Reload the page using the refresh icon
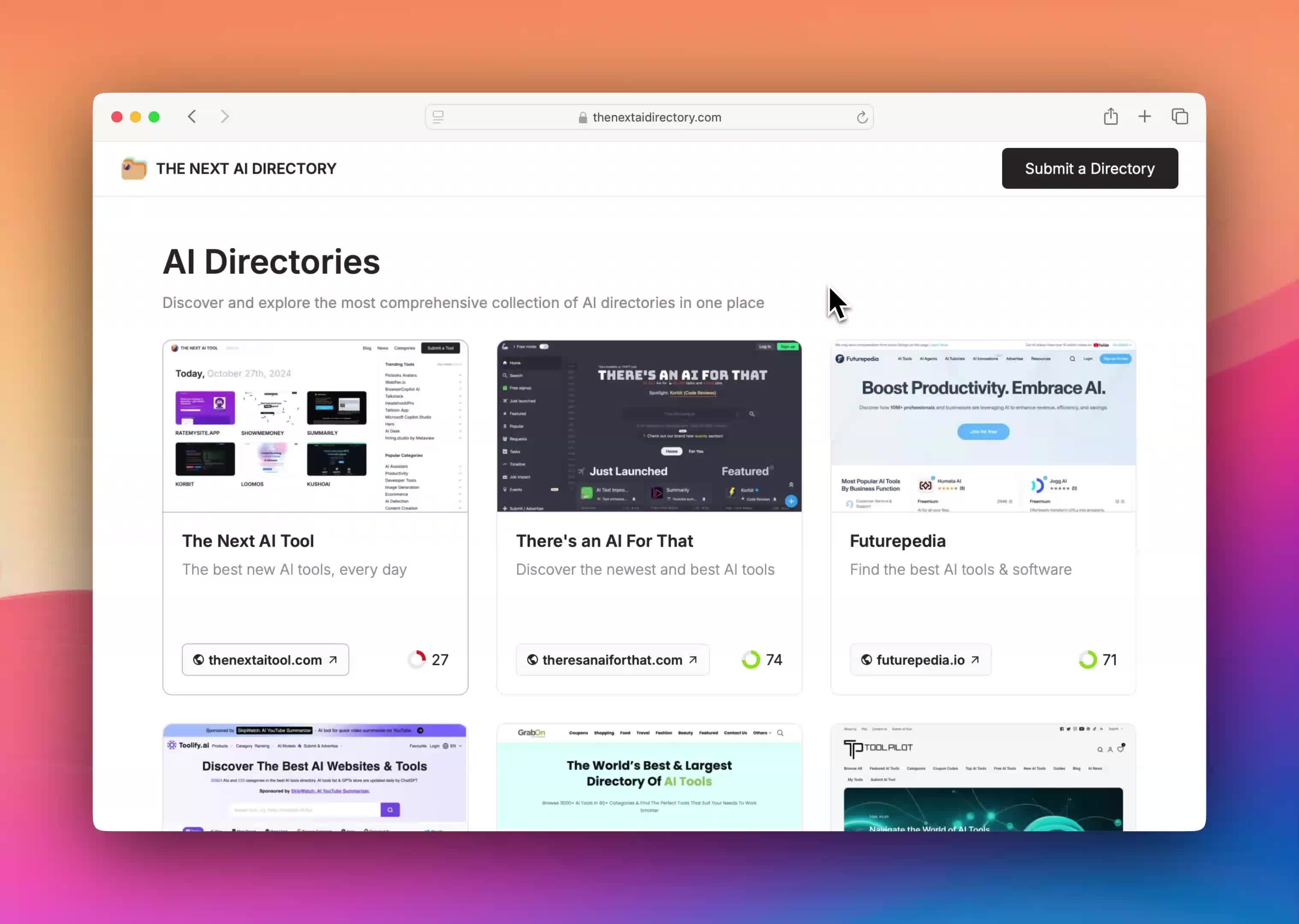The width and height of the screenshot is (1299, 924). coord(862,117)
